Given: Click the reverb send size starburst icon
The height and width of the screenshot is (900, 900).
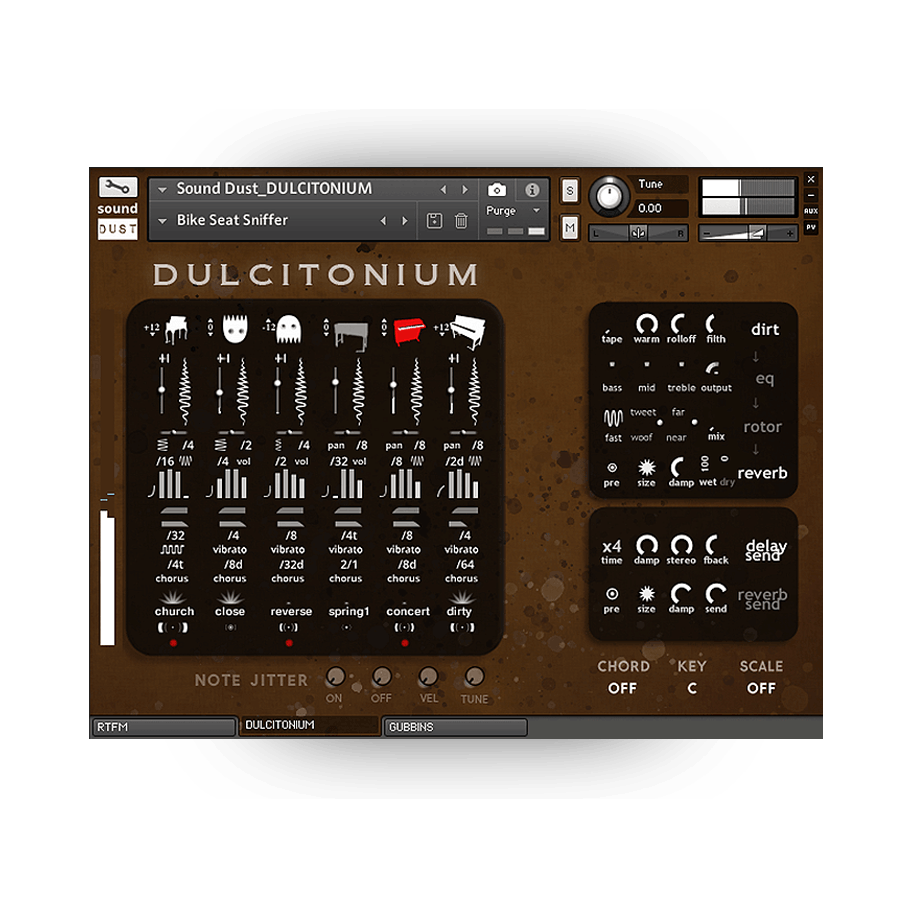Looking at the screenshot, I should pyautogui.click(x=646, y=593).
